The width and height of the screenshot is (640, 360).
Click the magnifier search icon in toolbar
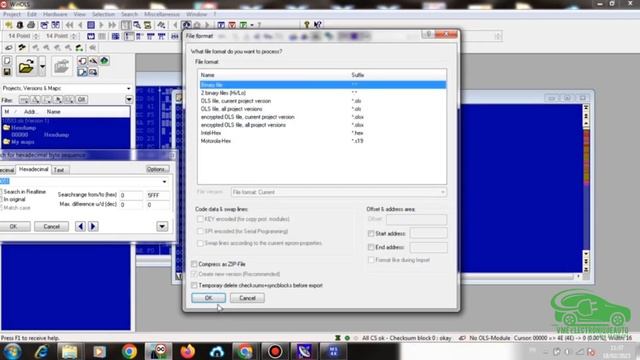pyautogui.click(x=137, y=25)
